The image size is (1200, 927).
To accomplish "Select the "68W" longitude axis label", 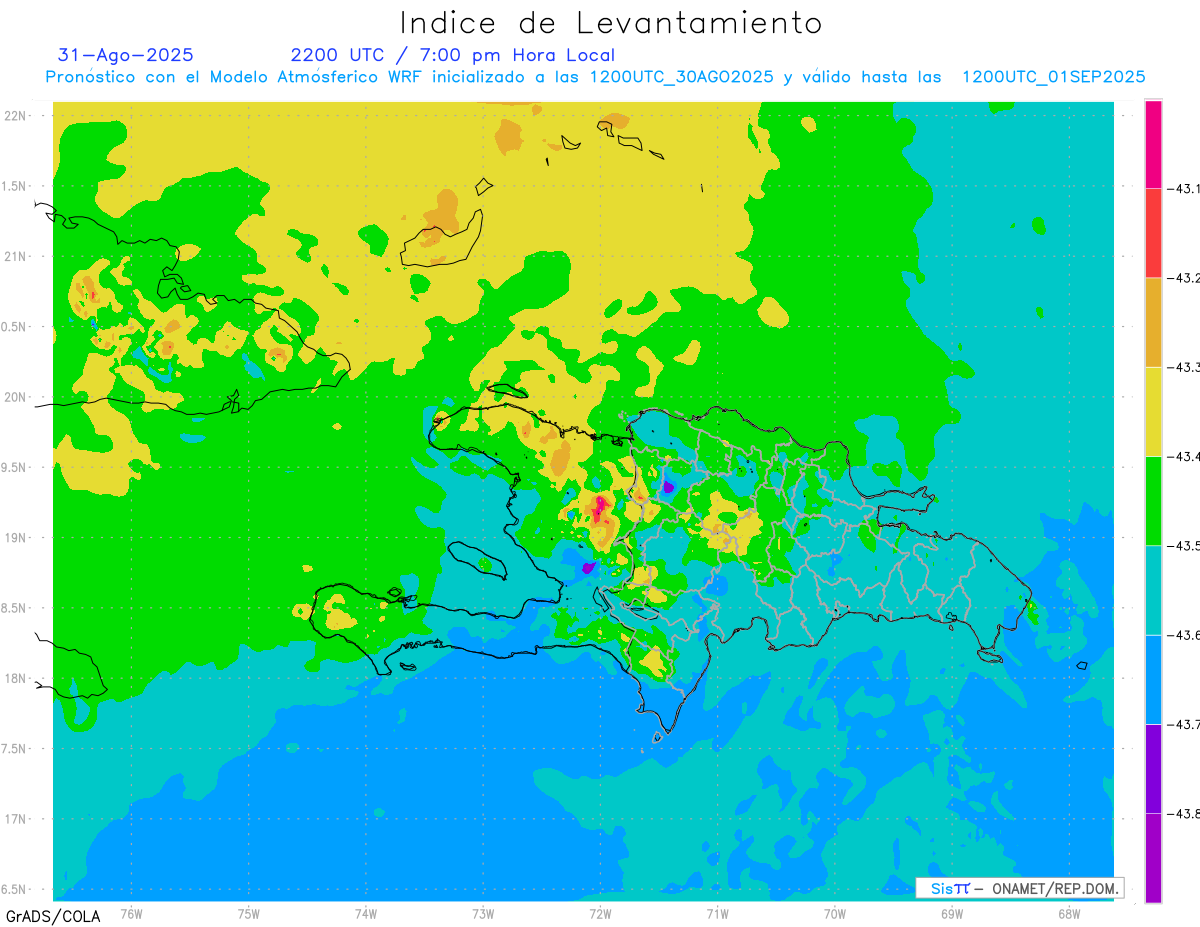I will click(x=1068, y=914).
